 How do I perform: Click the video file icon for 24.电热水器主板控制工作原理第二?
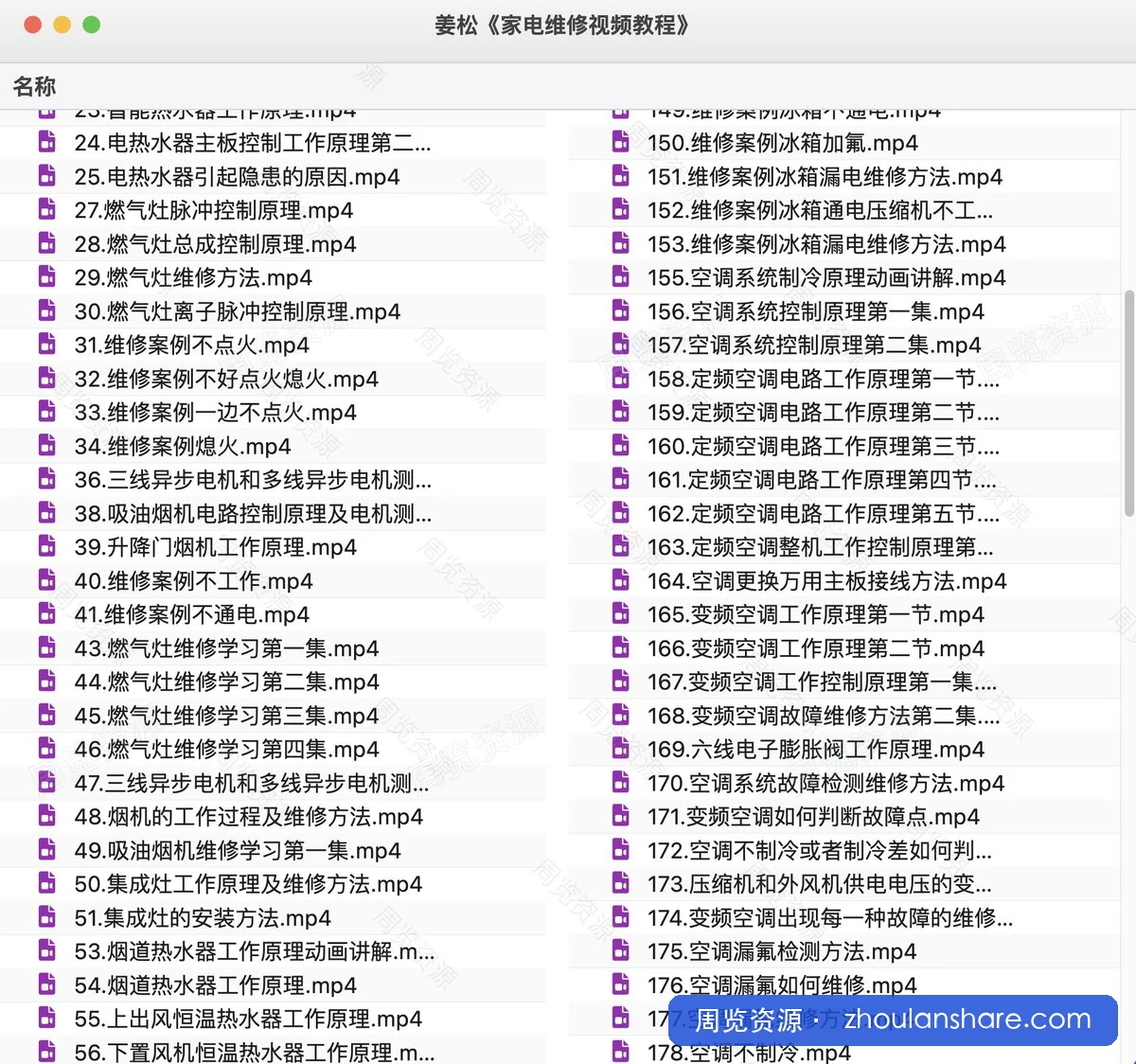point(46,142)
